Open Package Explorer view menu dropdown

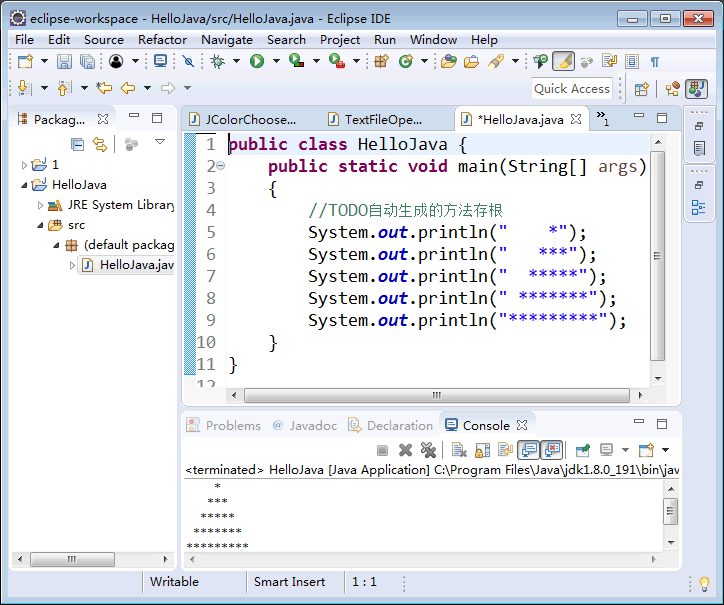point(159,143)
